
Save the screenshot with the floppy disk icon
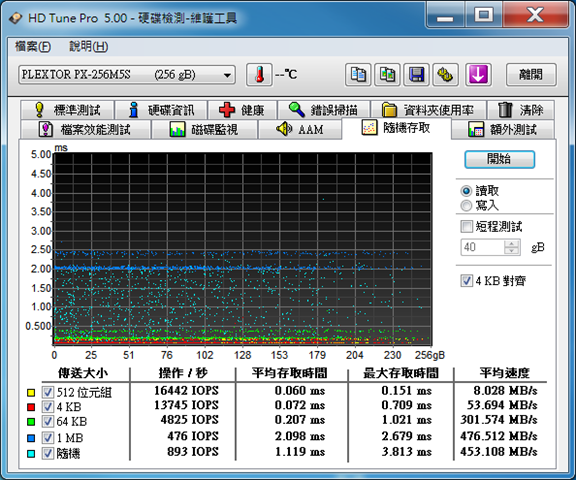tap(416, 75)
